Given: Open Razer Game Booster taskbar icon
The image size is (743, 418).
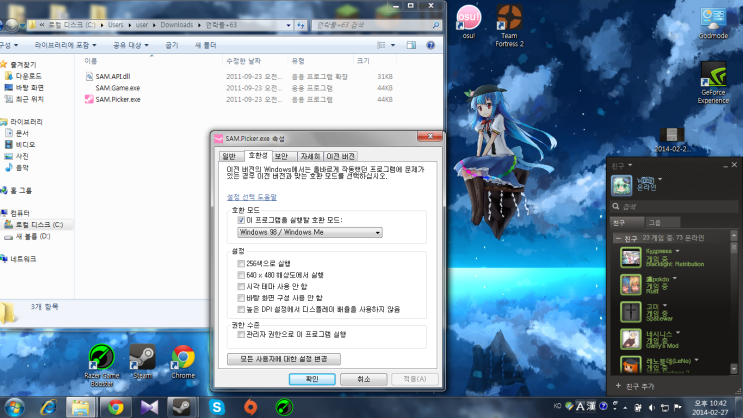Looking at the screenshot, I should 284,408.
